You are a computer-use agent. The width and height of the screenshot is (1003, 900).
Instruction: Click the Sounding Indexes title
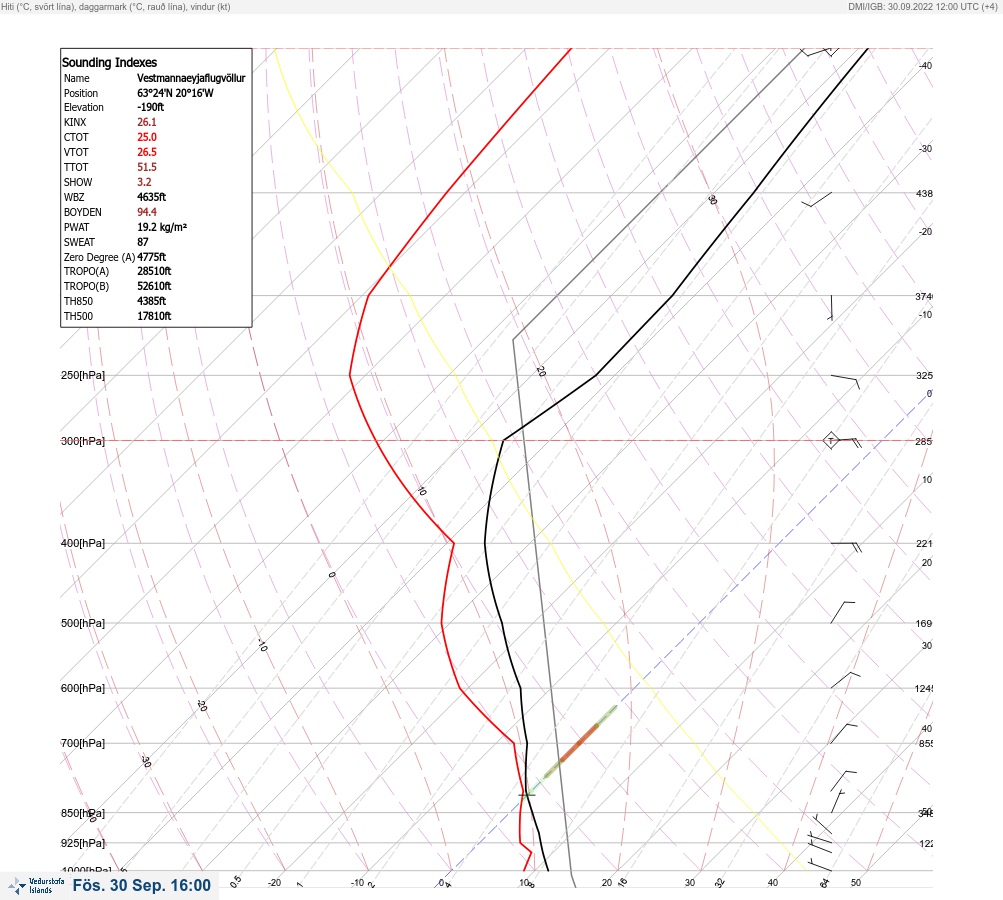[109, 63]
